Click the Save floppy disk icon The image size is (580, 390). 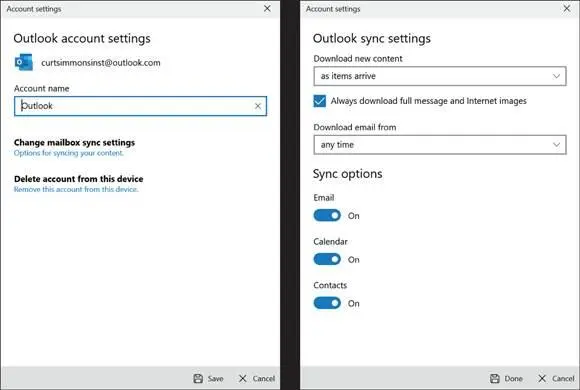198,378
